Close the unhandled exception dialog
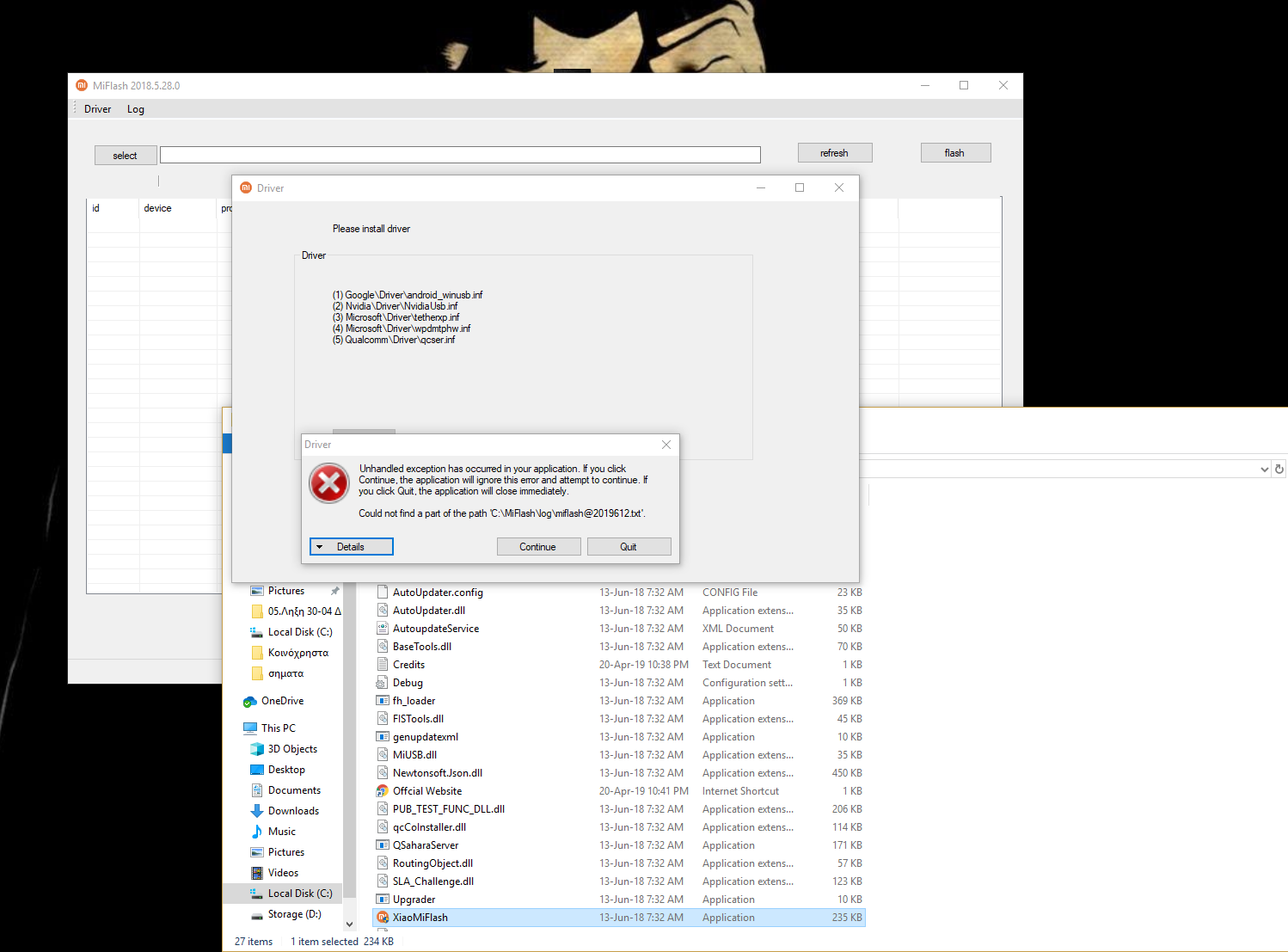1288x952 pixels. pyautogui.click(x=665, y=445)
